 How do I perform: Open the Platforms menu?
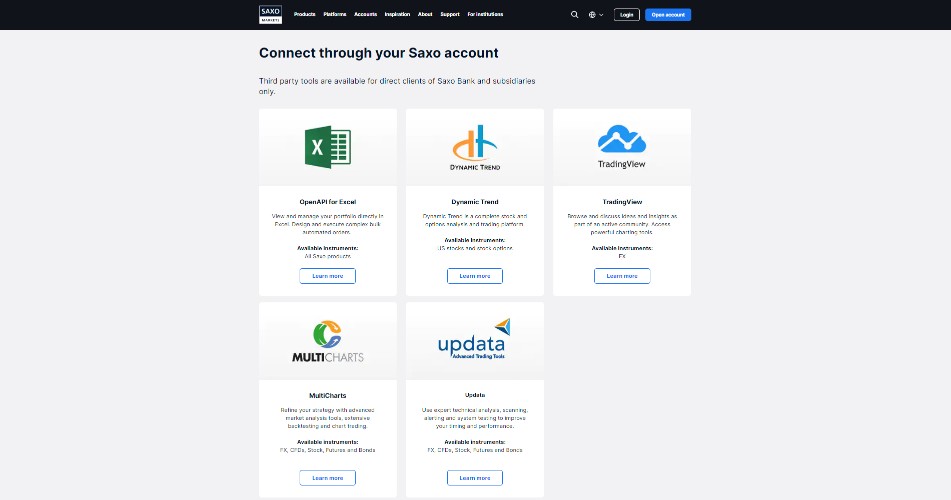(x=335, y=15)
